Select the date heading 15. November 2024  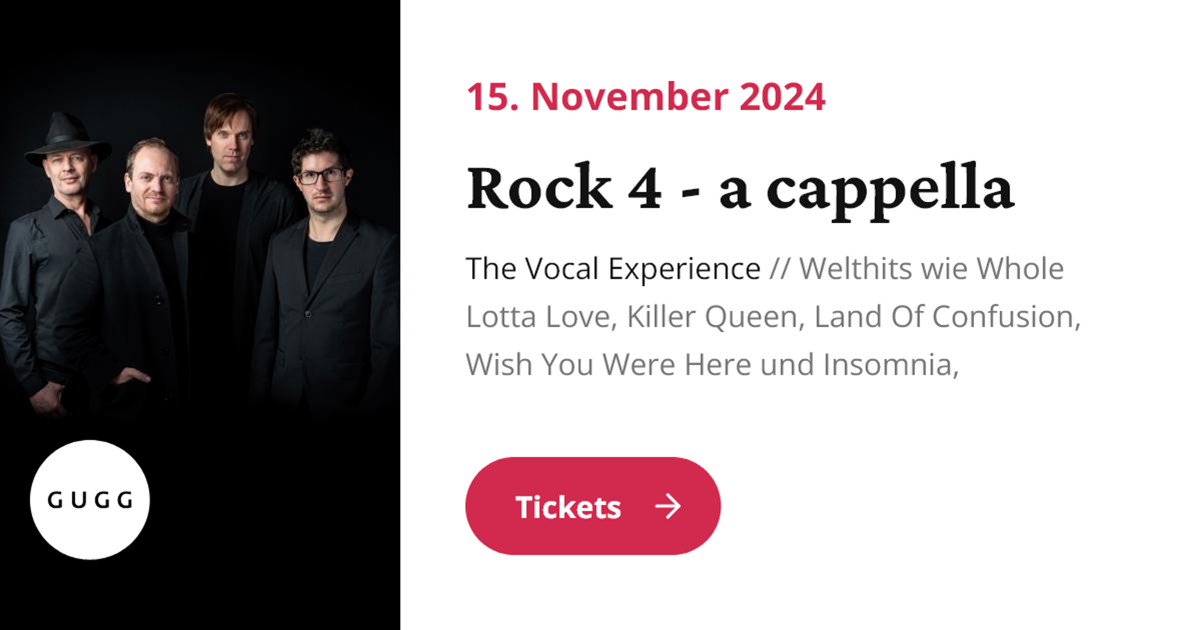pyautogui.click(x=645, y=97)
